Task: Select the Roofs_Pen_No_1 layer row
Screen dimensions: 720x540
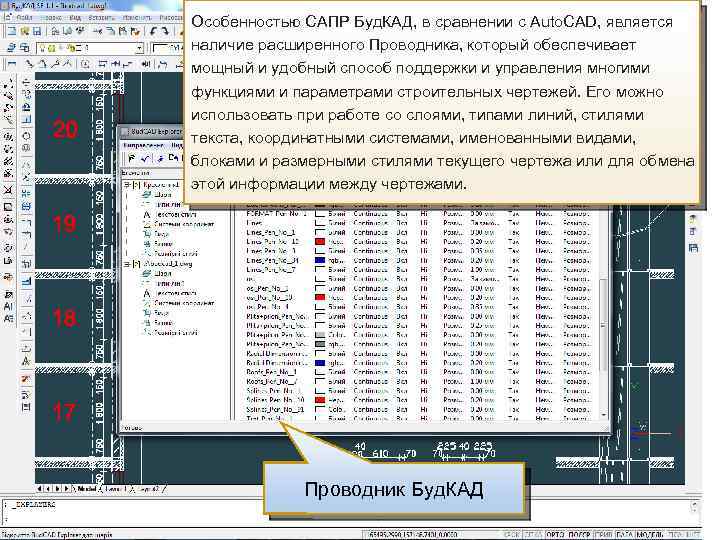Action: (x=417, y=372)
